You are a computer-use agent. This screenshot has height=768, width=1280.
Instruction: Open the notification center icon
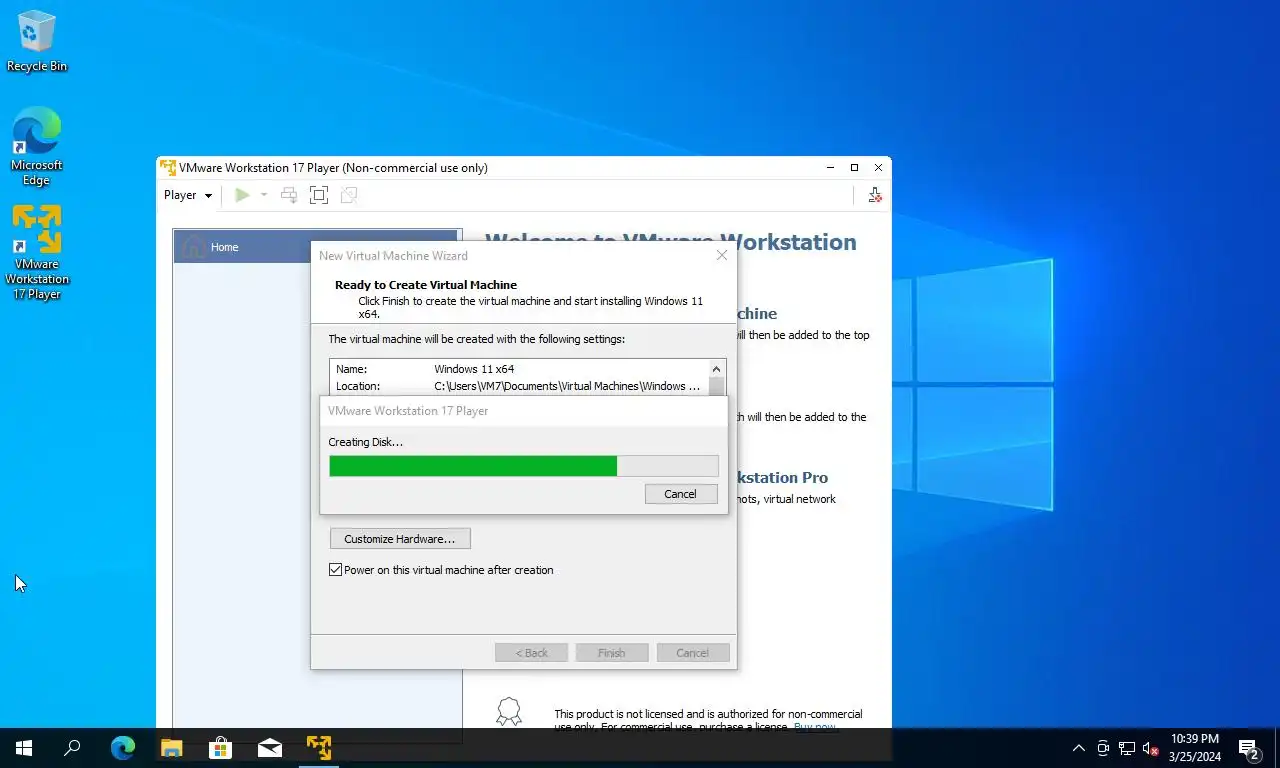click(x=1249, y=748)
